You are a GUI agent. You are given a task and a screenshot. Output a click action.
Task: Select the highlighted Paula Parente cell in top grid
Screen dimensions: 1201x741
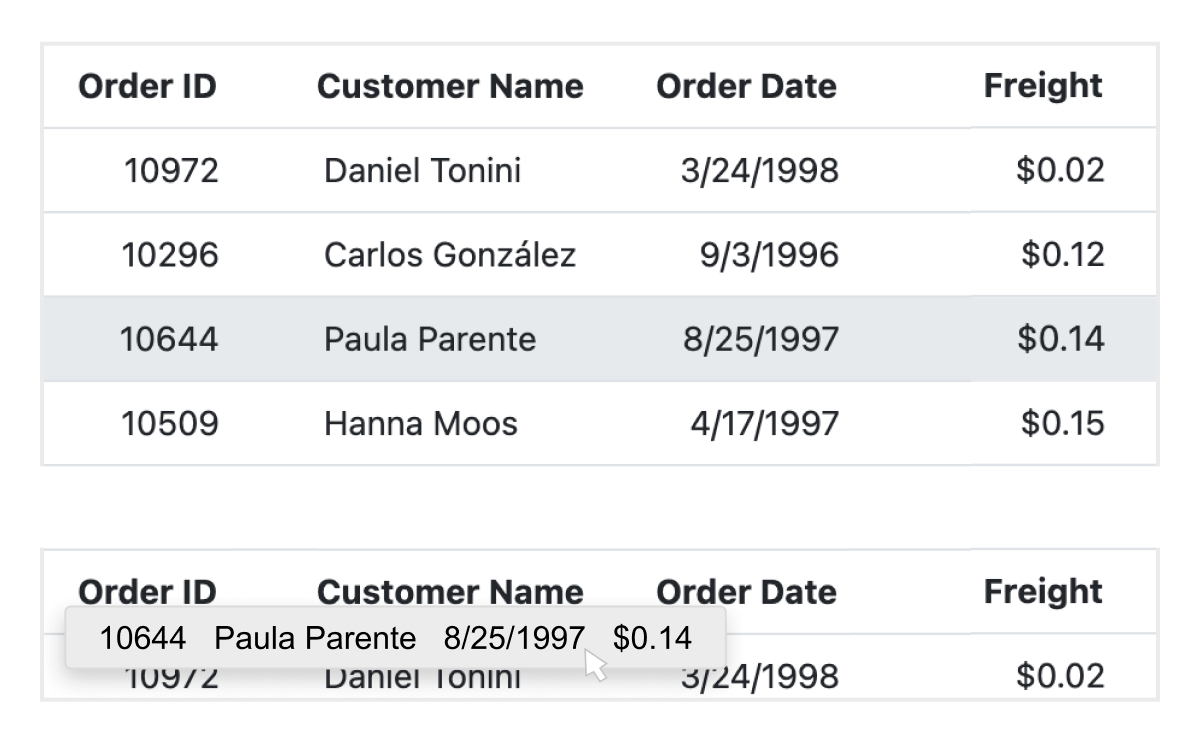430,340
